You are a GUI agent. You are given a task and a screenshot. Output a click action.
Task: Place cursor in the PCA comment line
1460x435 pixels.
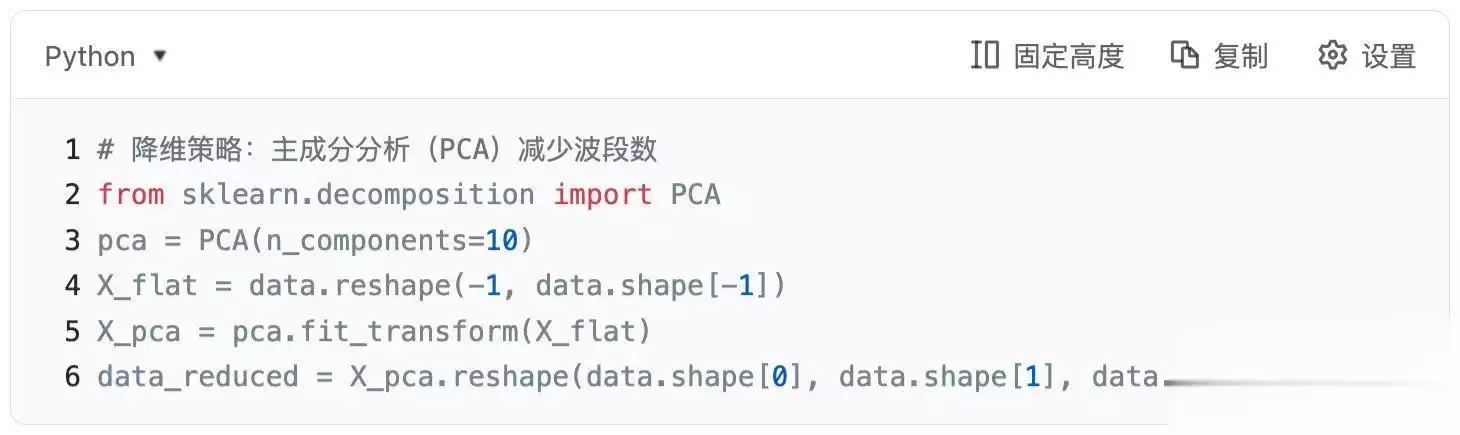click(377, 149)
